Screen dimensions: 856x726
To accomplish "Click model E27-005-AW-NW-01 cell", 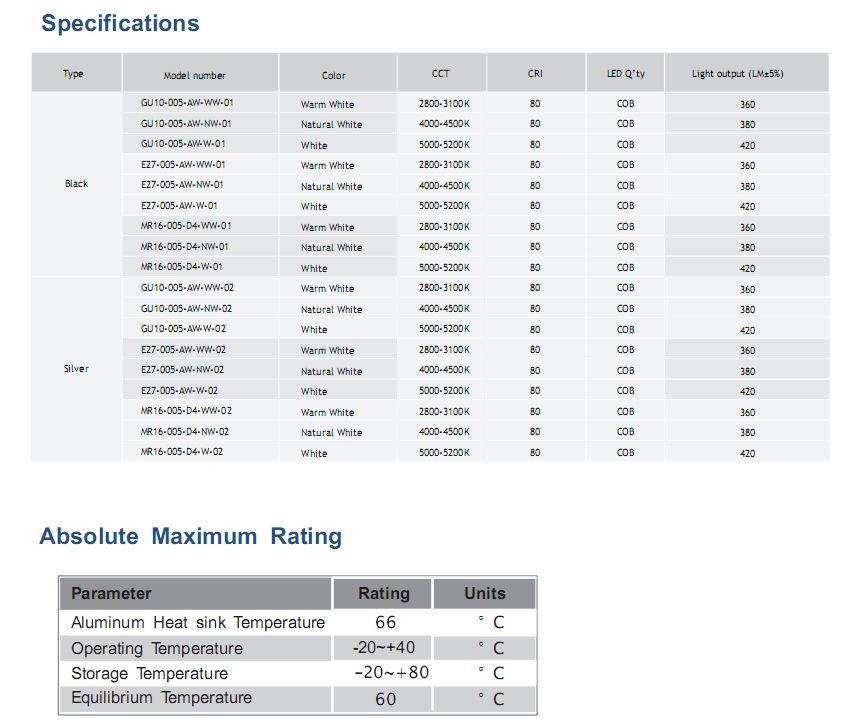I will coord(182,185).
